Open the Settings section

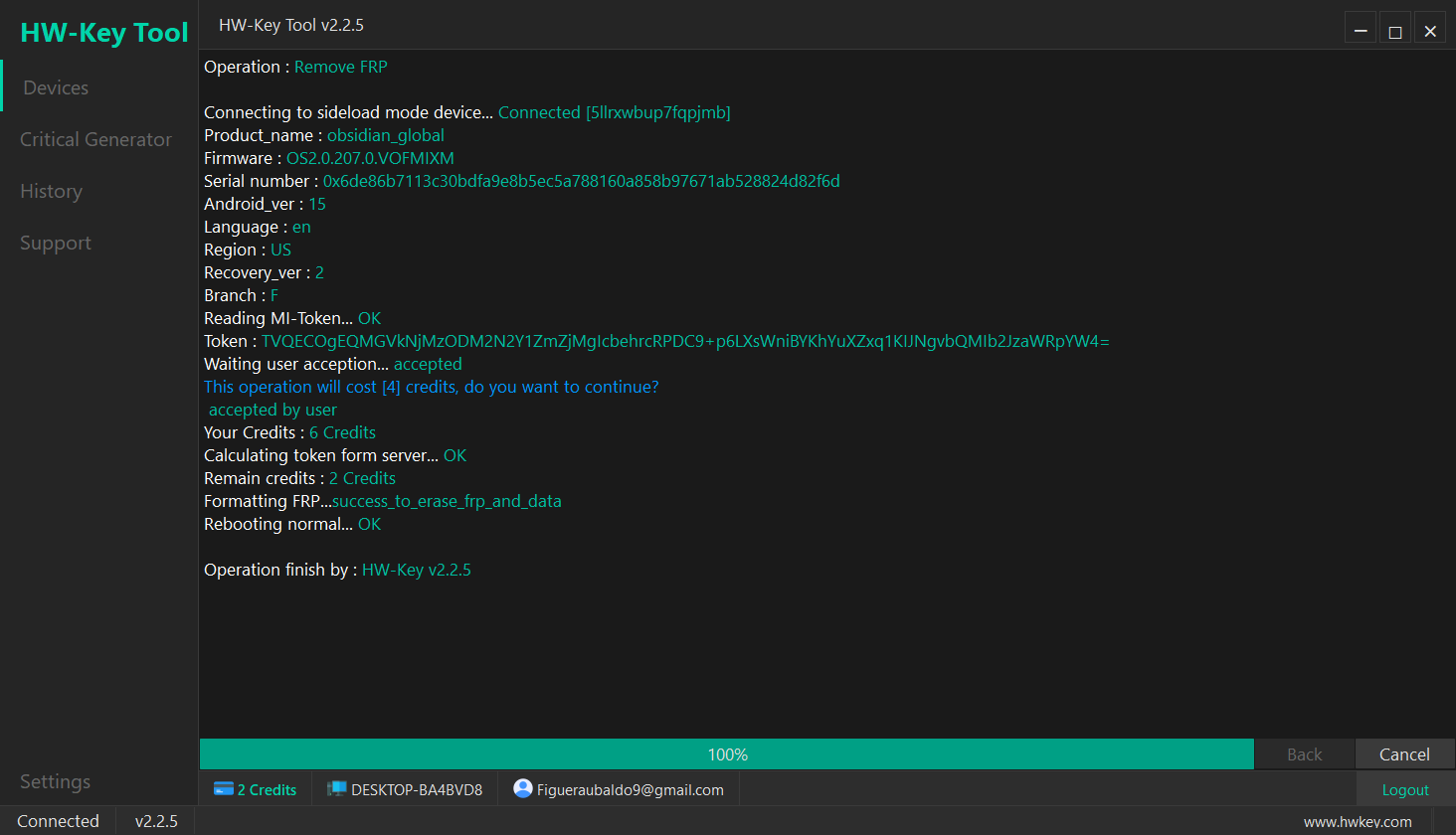pyautogui.click(x=55, y=781)
